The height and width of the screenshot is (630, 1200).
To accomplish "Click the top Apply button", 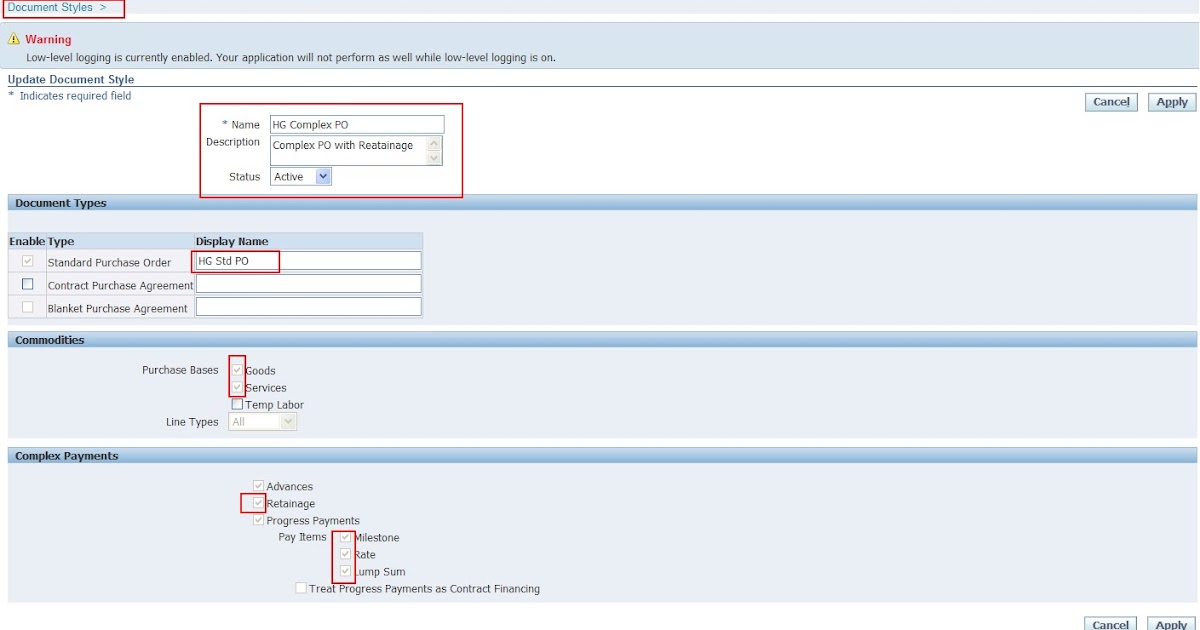I will click(x=1172, y=101).
